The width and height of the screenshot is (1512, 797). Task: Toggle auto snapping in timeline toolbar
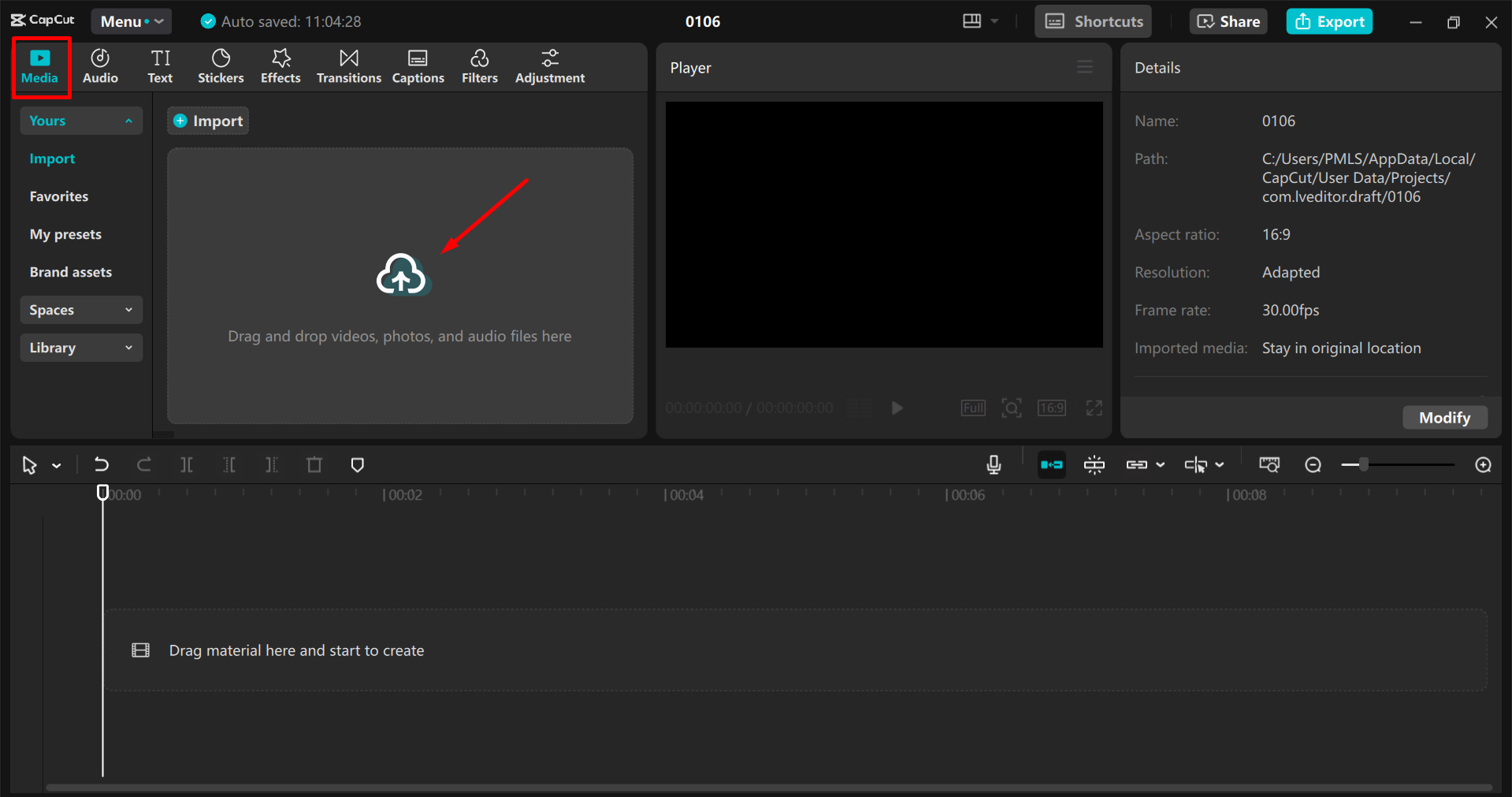click(1094, 465)
